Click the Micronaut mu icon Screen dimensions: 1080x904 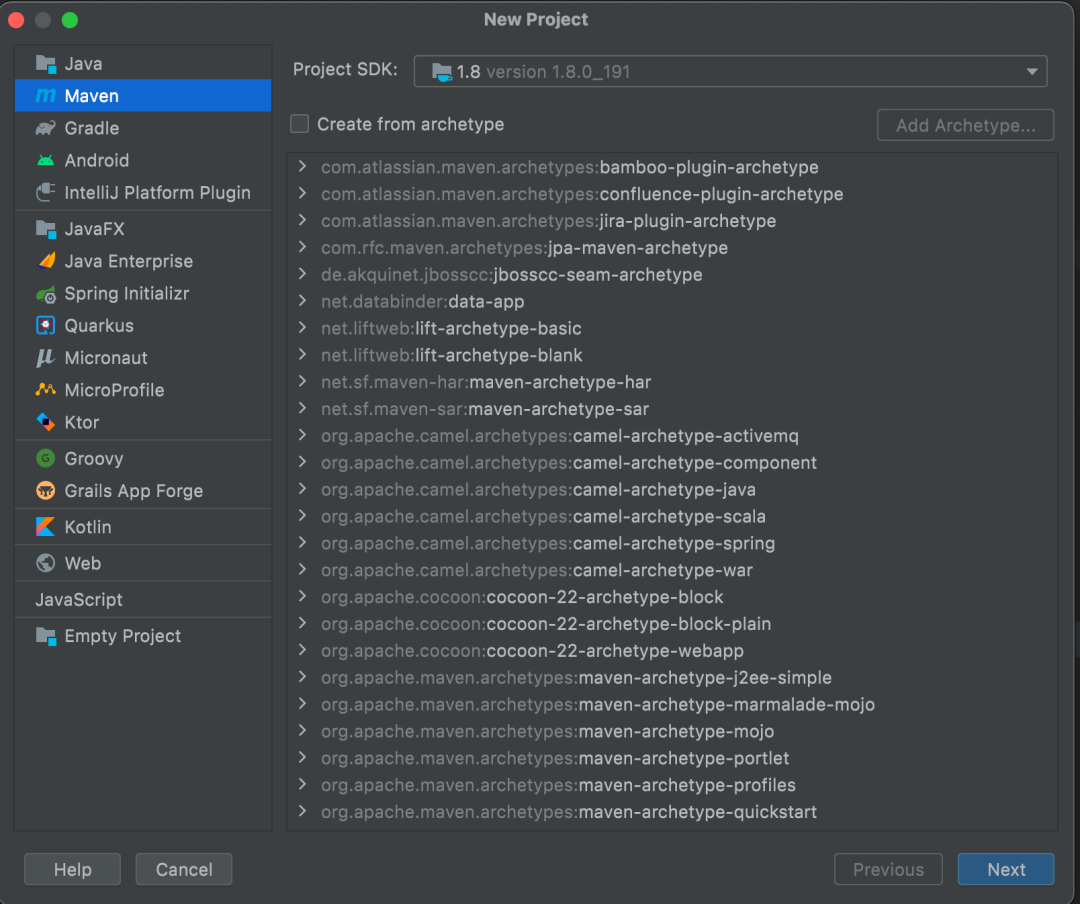pos(45,358)
